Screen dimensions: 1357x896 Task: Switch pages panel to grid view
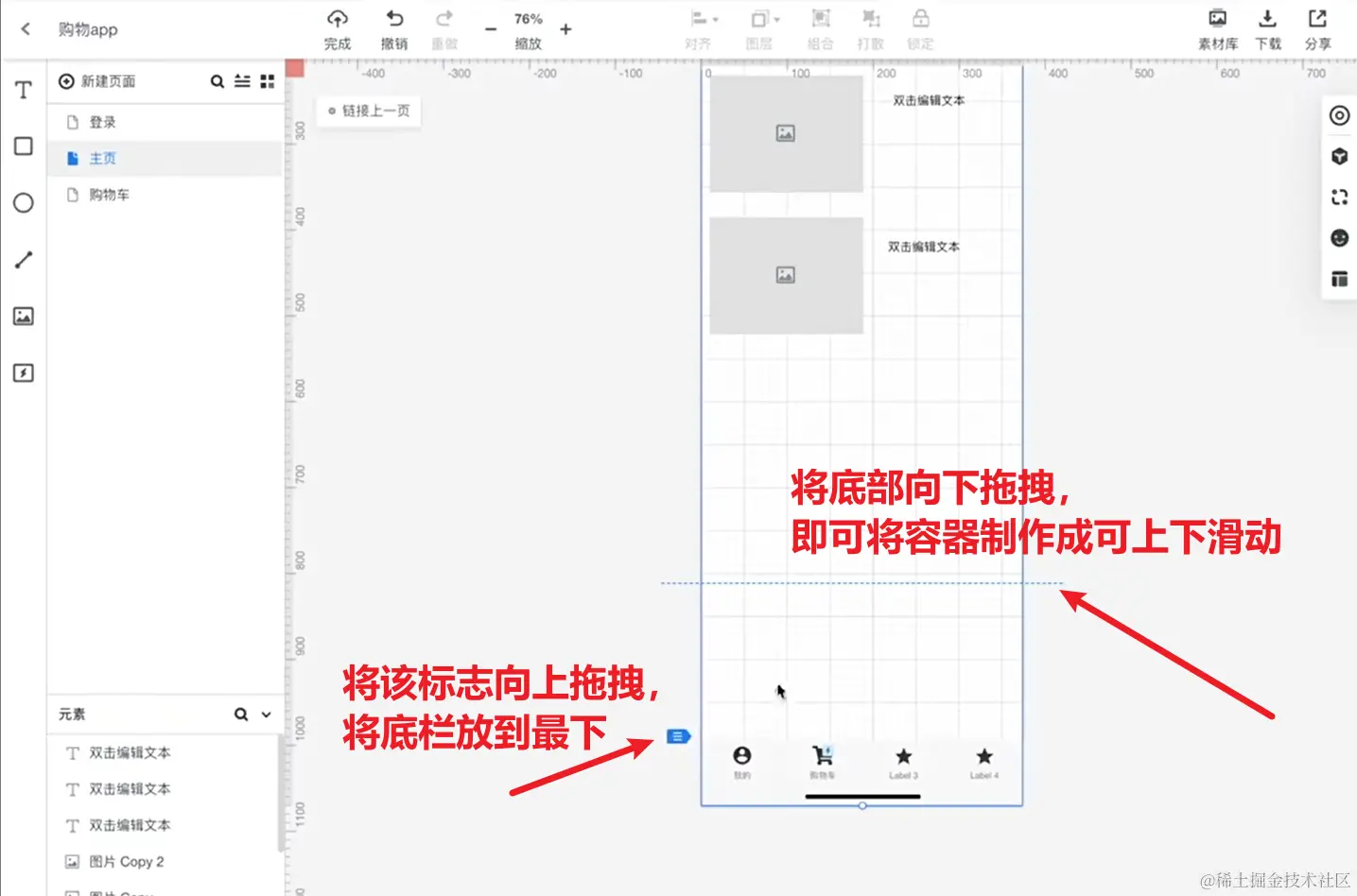267,81
